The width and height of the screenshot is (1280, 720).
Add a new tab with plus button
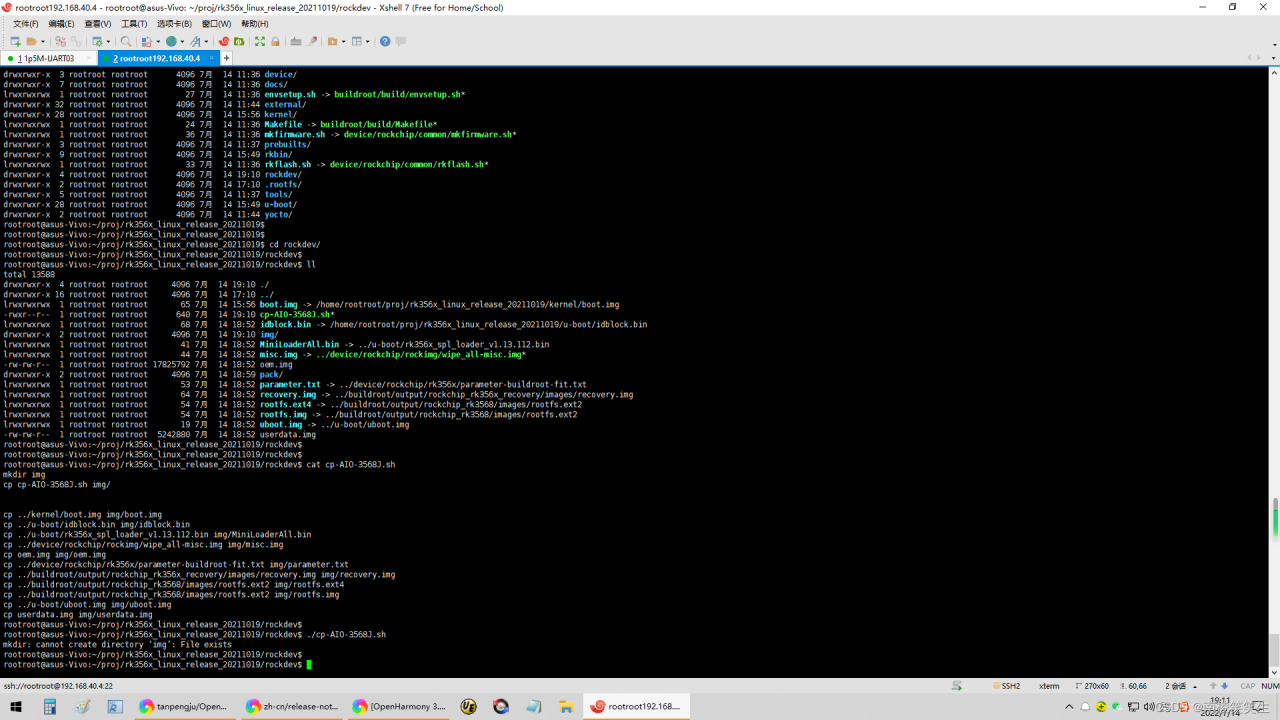226,58
